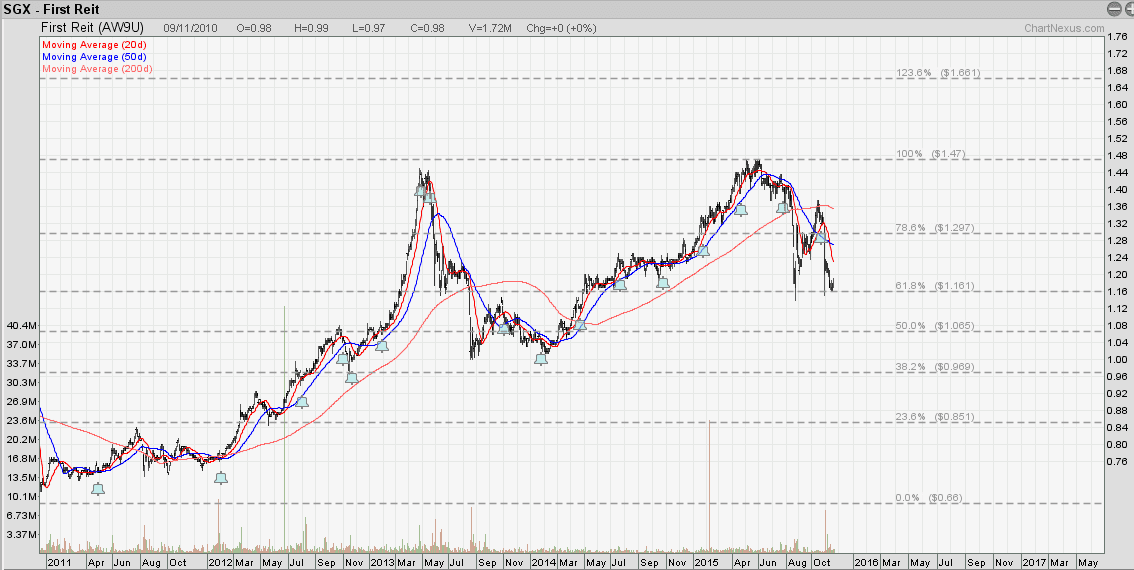Select the bell marker near July 2015
This screenshot has width=1134, height=570.
(783, 208)
